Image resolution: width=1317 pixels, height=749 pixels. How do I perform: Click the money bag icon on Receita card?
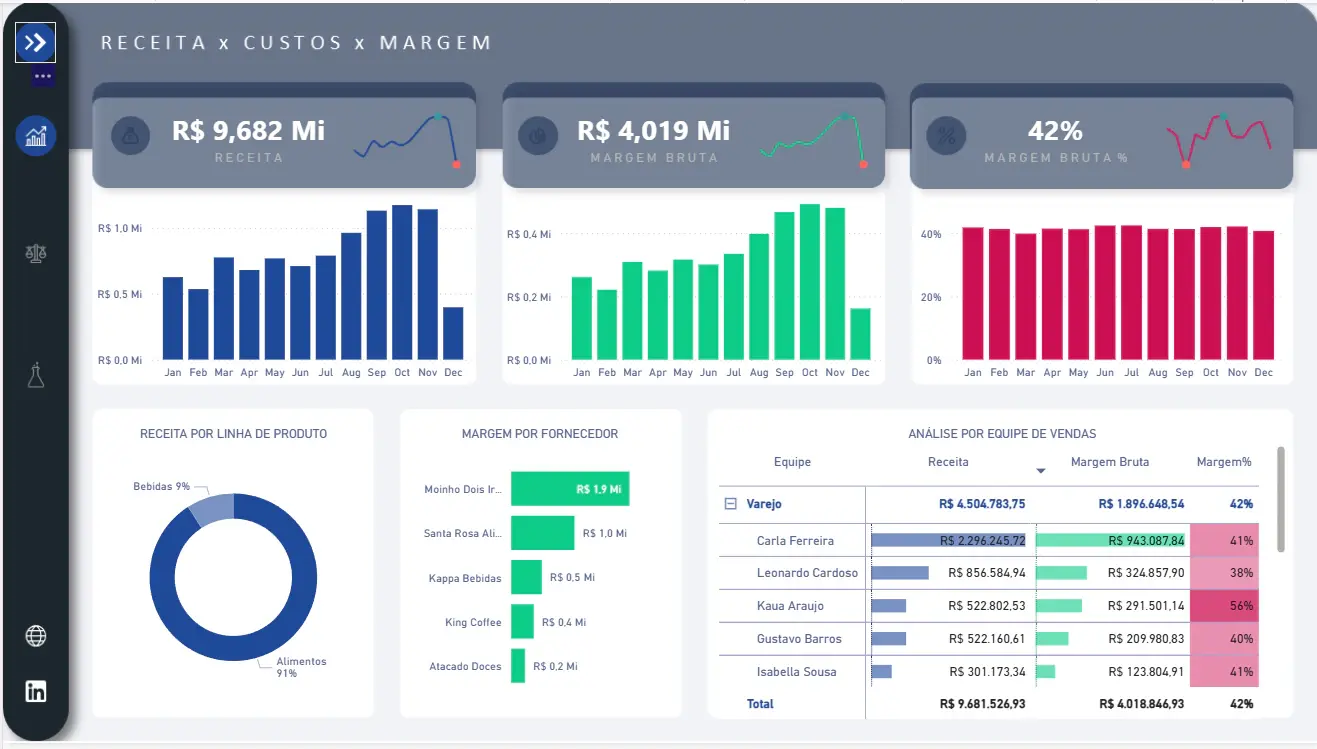click(131, 135)
